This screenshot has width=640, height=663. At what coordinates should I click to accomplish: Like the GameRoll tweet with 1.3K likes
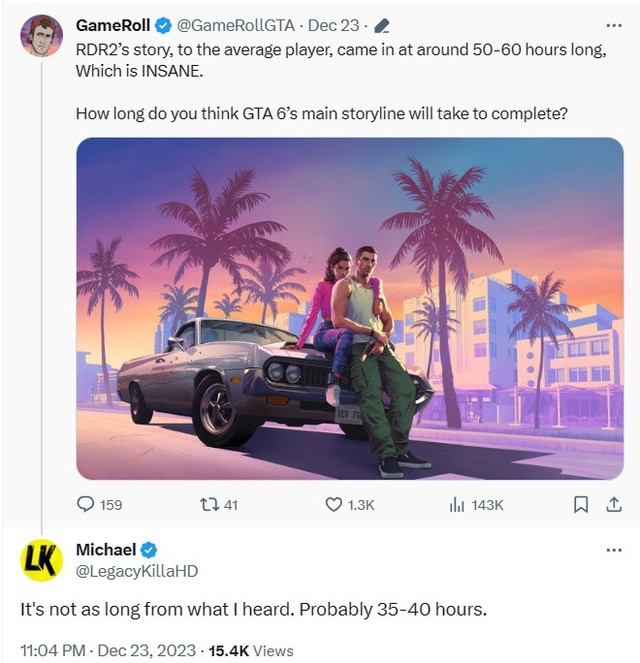pyautogui.click(x=334, y=504)
